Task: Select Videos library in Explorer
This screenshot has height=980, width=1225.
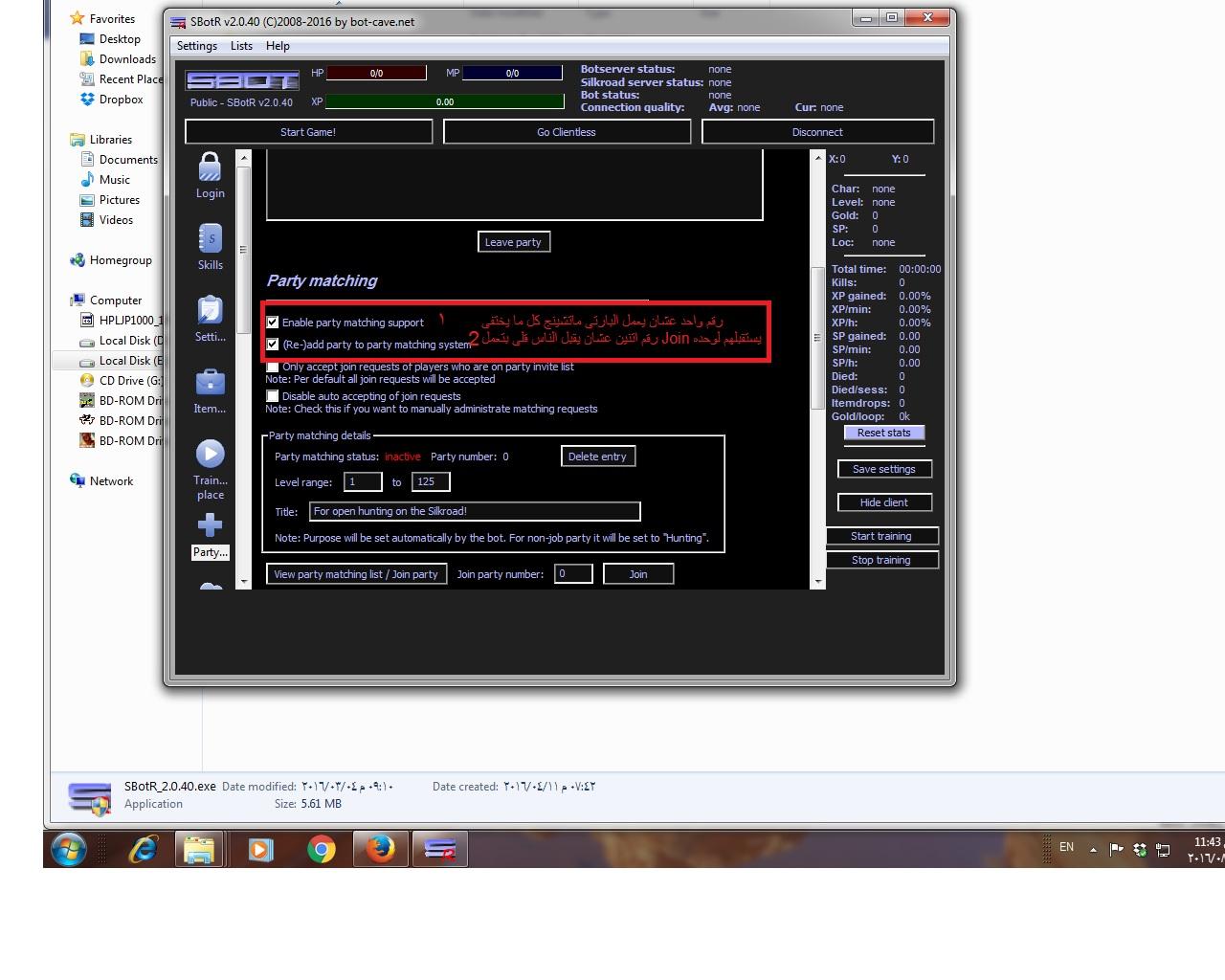Action: point(116,220)
